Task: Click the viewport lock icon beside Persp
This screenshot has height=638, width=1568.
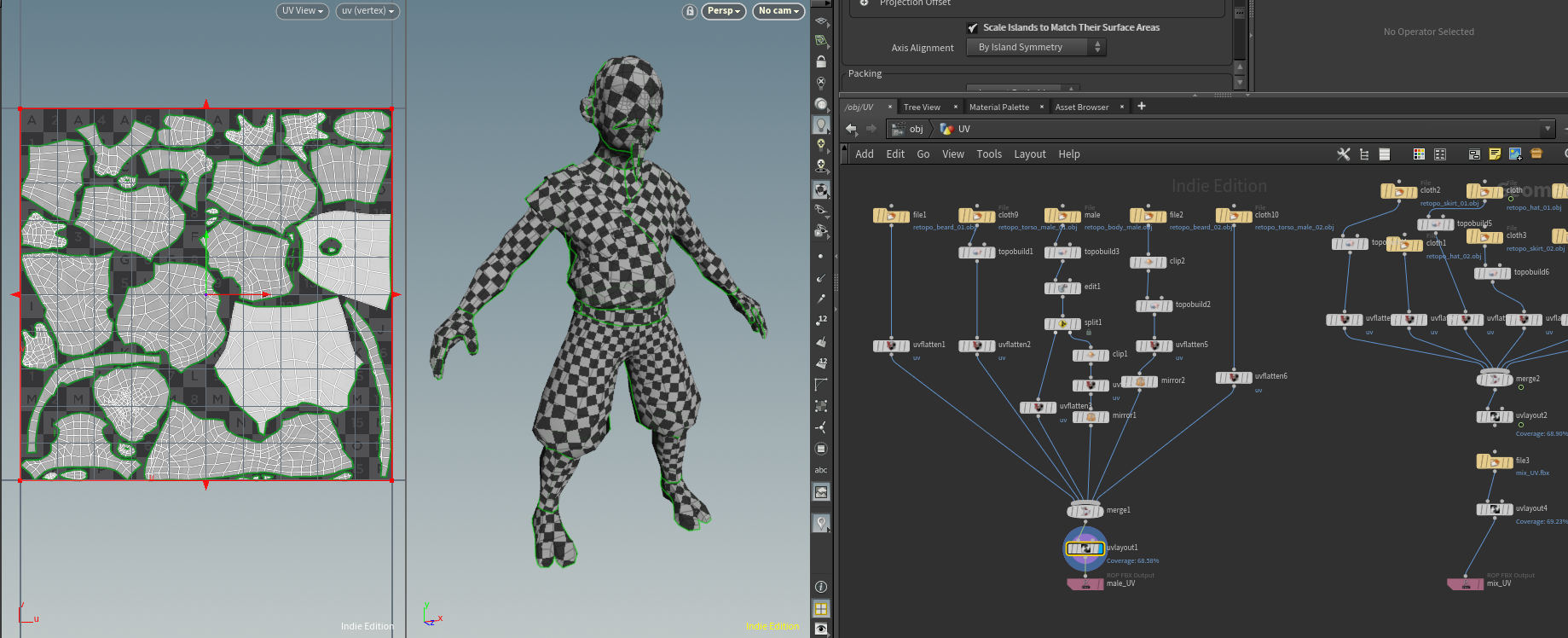Action: tap(690, 11)
